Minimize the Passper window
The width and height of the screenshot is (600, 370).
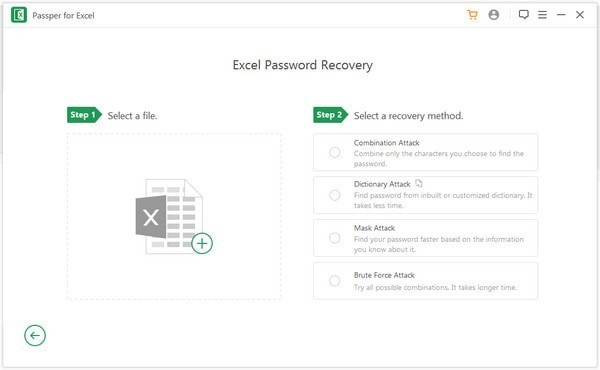pyautogui.click(x=561, y=15)
